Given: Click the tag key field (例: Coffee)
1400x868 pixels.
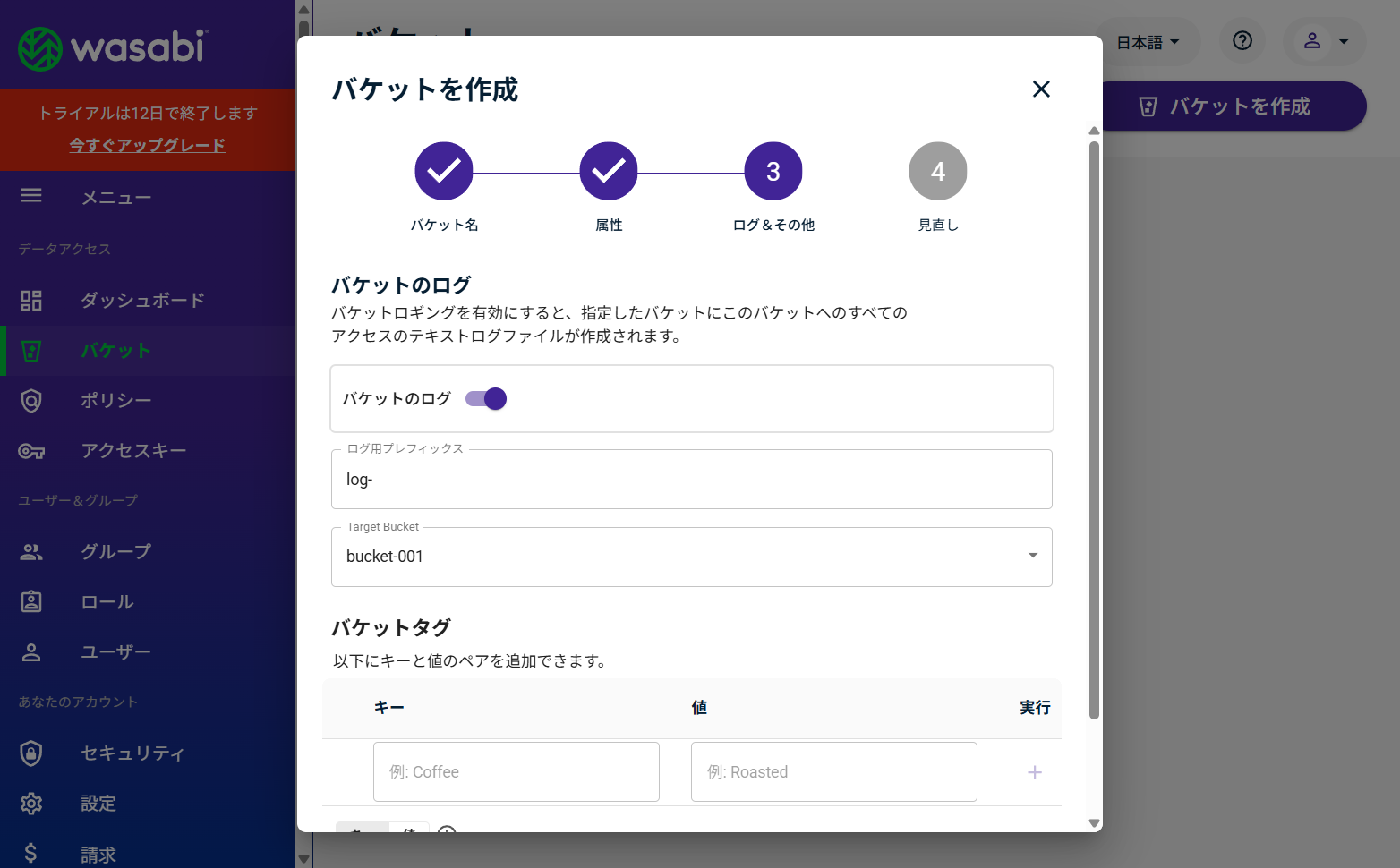Looking at the screenshot, I should pos(516,771).
